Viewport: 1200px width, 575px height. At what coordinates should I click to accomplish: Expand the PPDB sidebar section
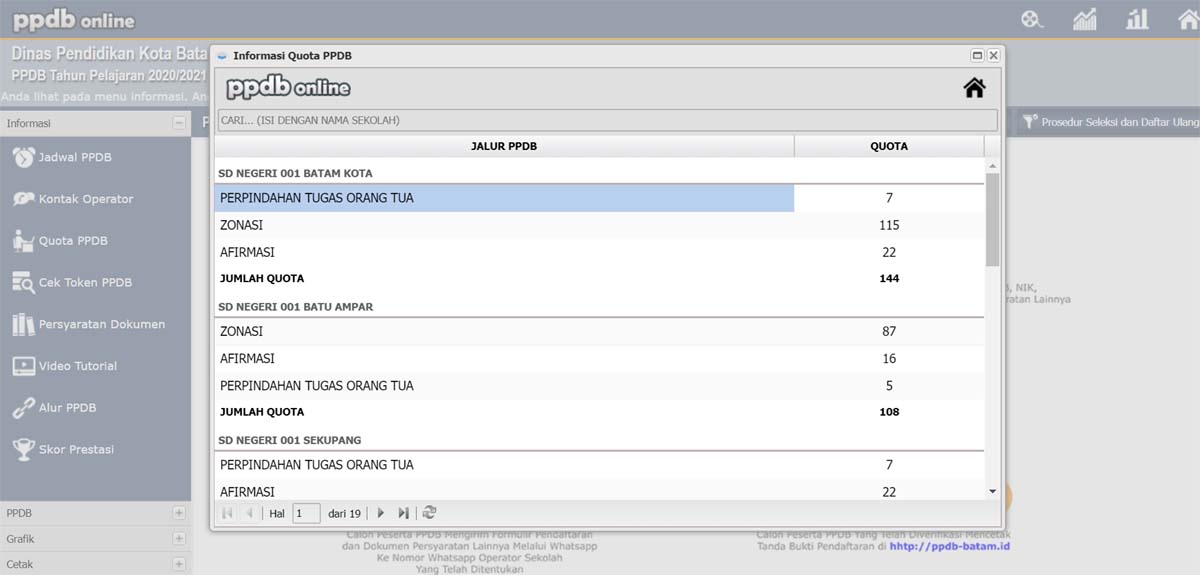coord(179,513)
